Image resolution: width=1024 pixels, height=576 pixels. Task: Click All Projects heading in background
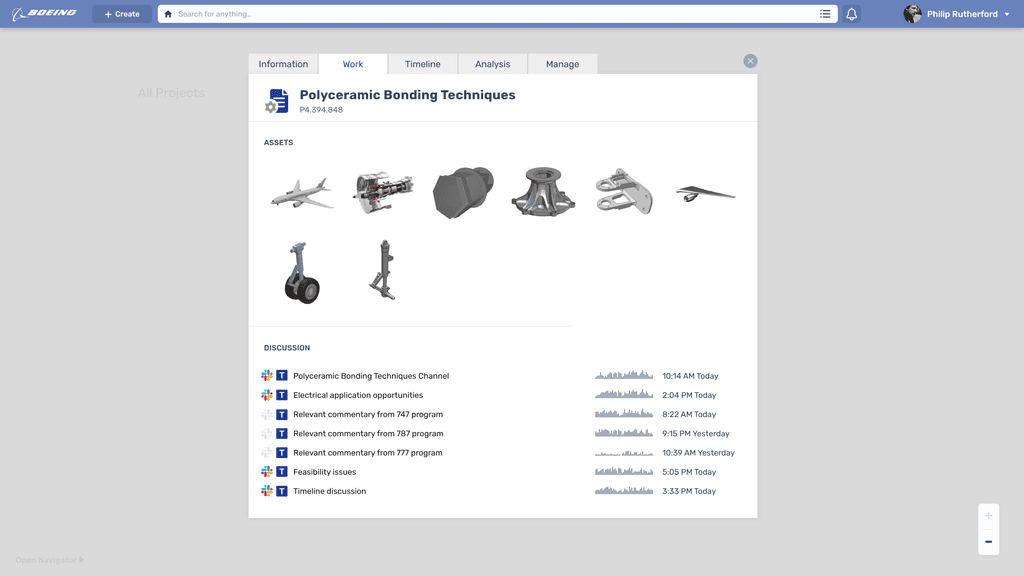[171, 93]
